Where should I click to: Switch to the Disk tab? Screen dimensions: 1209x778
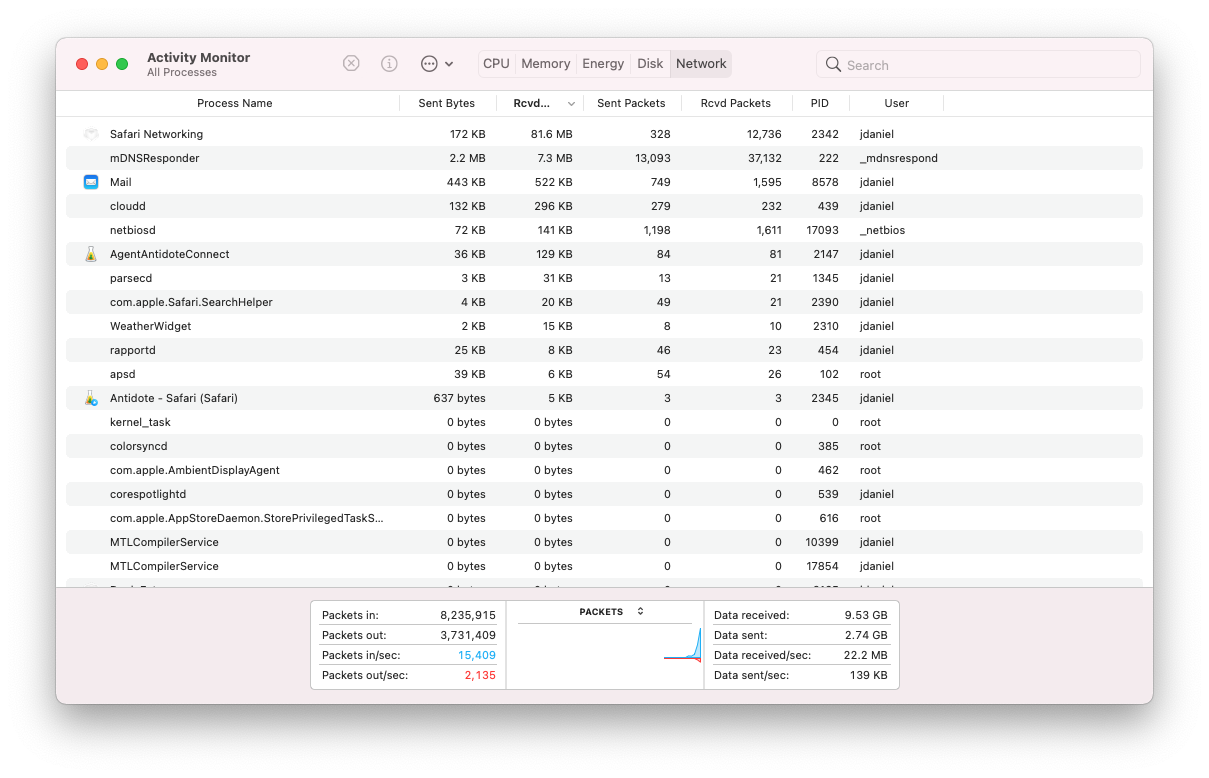tap(650, 63)
